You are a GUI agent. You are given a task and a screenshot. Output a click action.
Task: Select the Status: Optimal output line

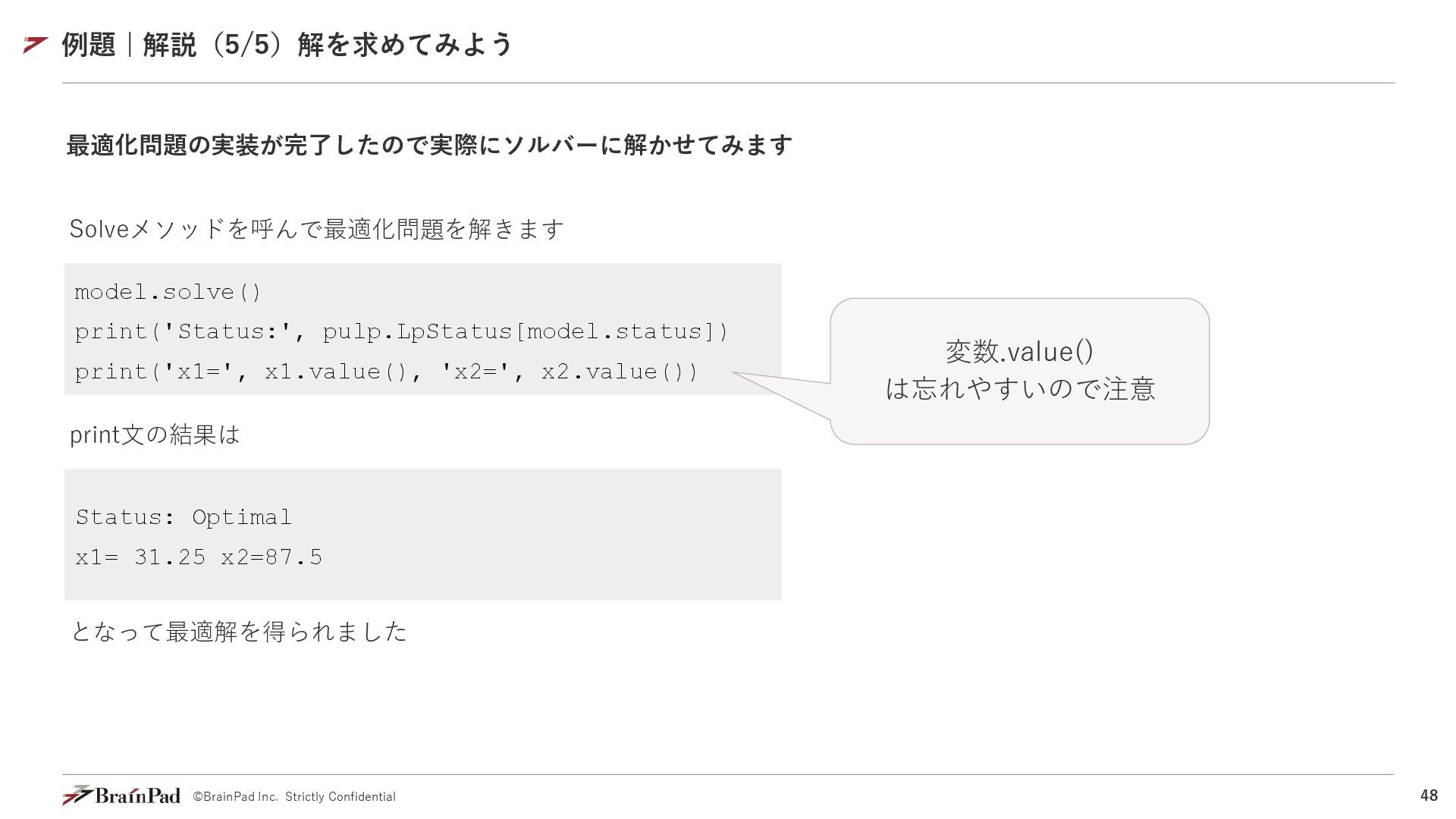point(184,517)
